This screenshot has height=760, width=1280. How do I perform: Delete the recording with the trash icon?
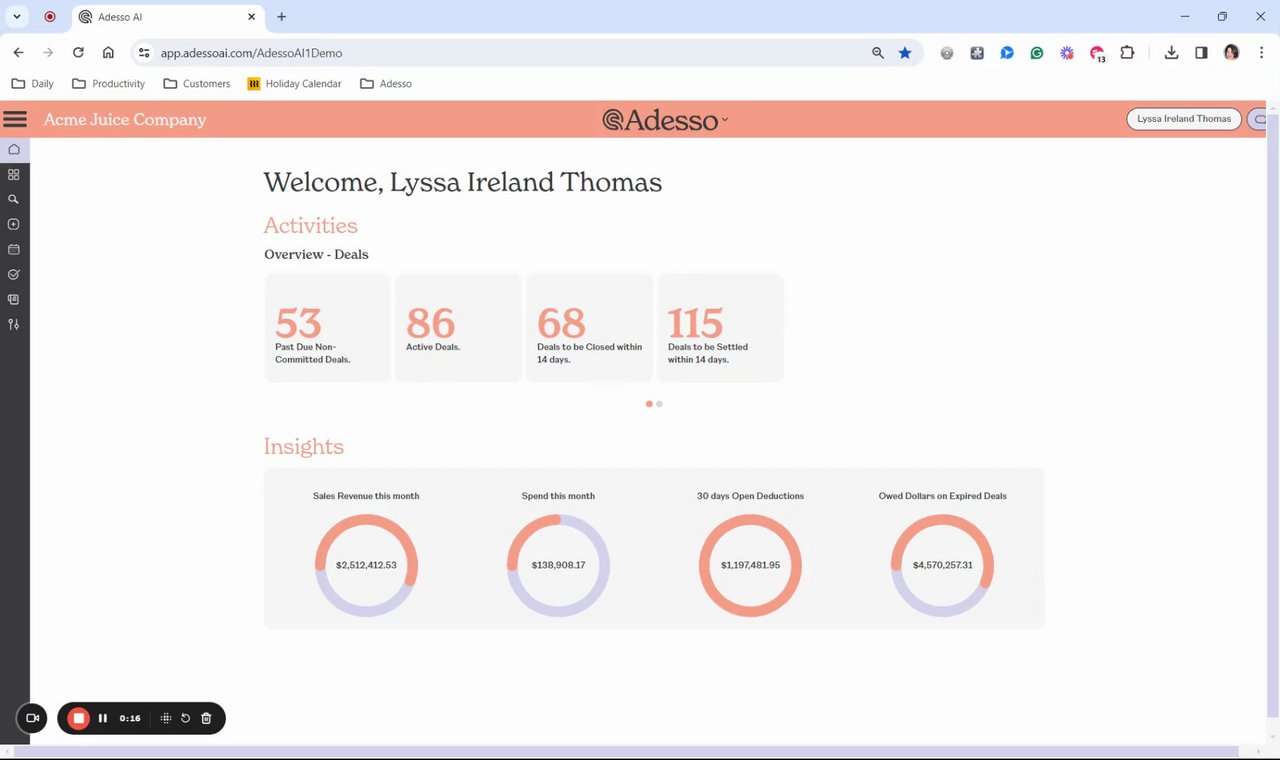tap(206, 718)
